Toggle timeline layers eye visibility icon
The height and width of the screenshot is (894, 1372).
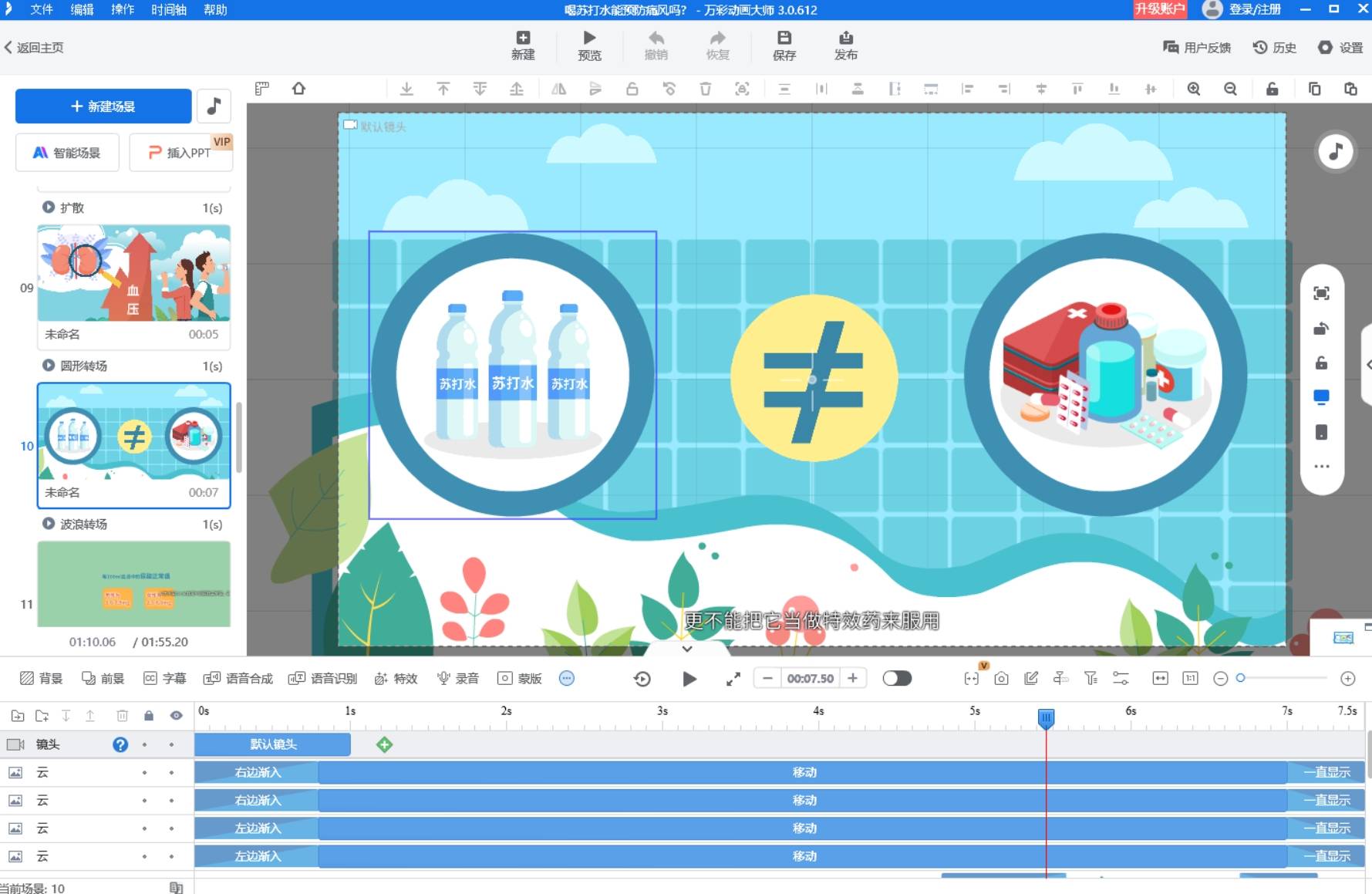point(177,716)
